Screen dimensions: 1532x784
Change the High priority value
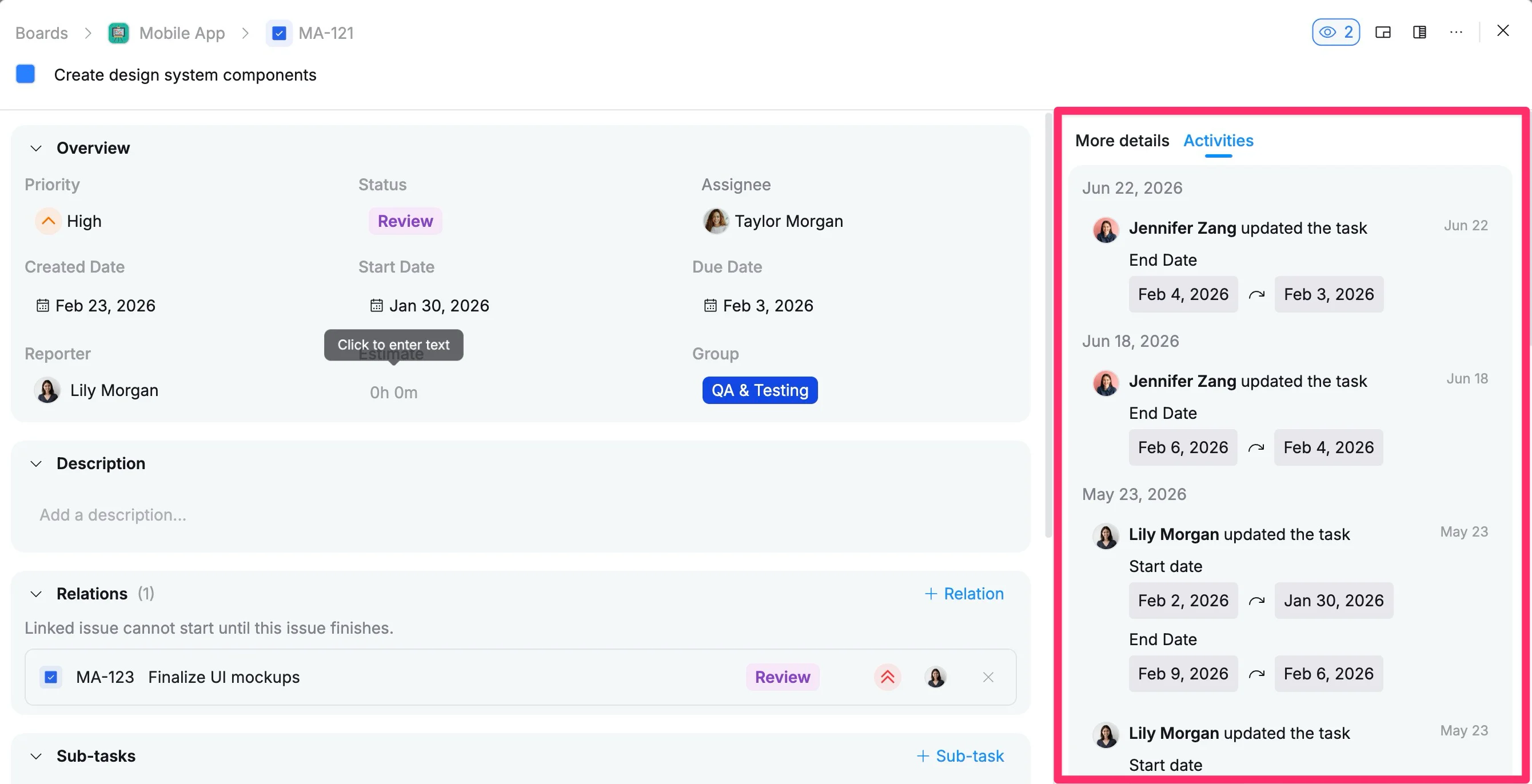tap(84, 221)
